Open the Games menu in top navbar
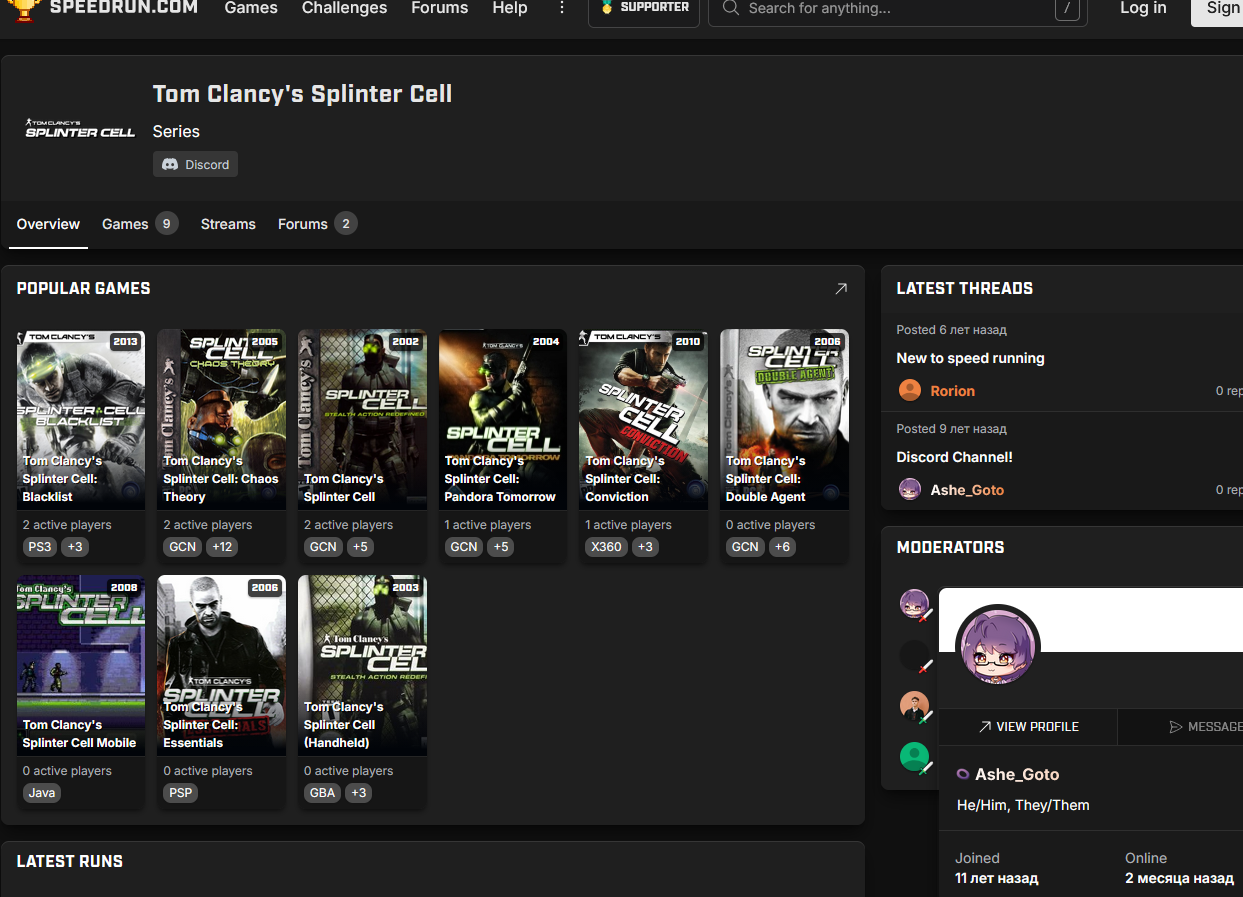Image resolution: width=1243 pixels, height=897 pixels. [x=251, y=8]
